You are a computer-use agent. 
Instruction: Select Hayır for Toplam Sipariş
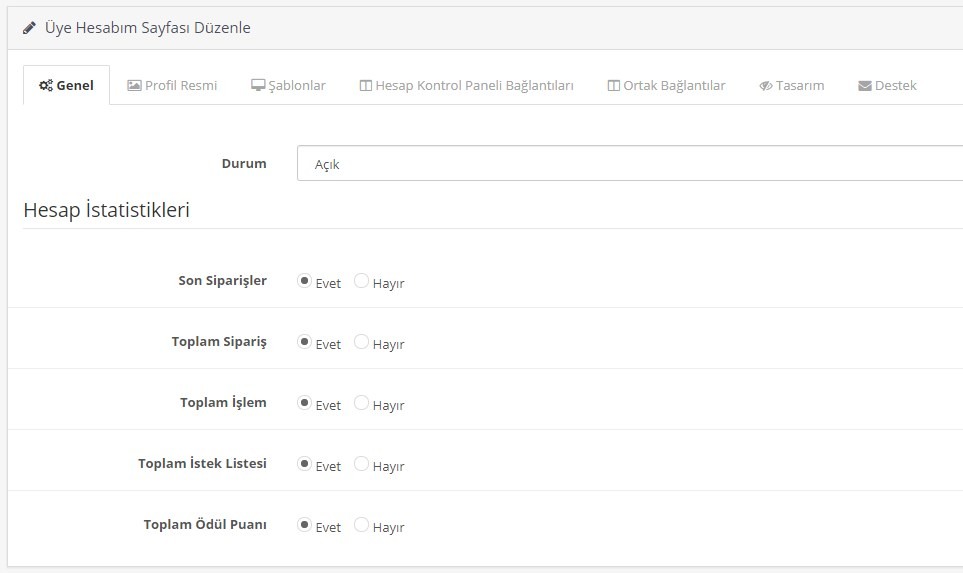(x=361, y=341)
